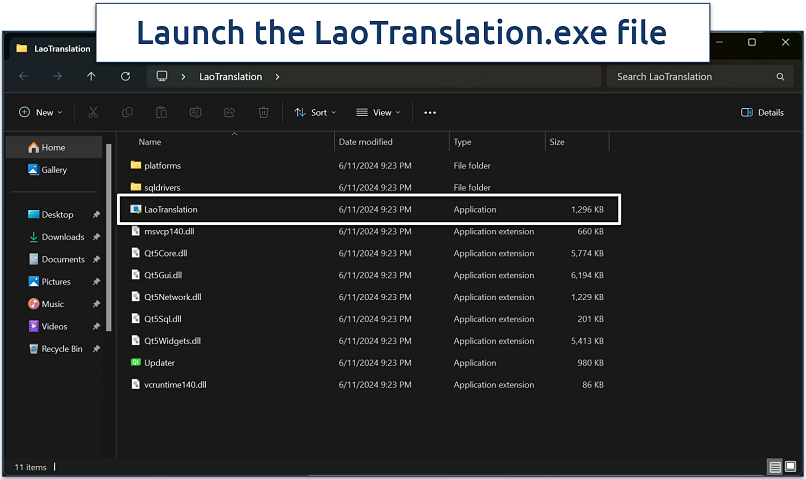
Task: Open the New item dropdown
Action: (x=41, y=113)
